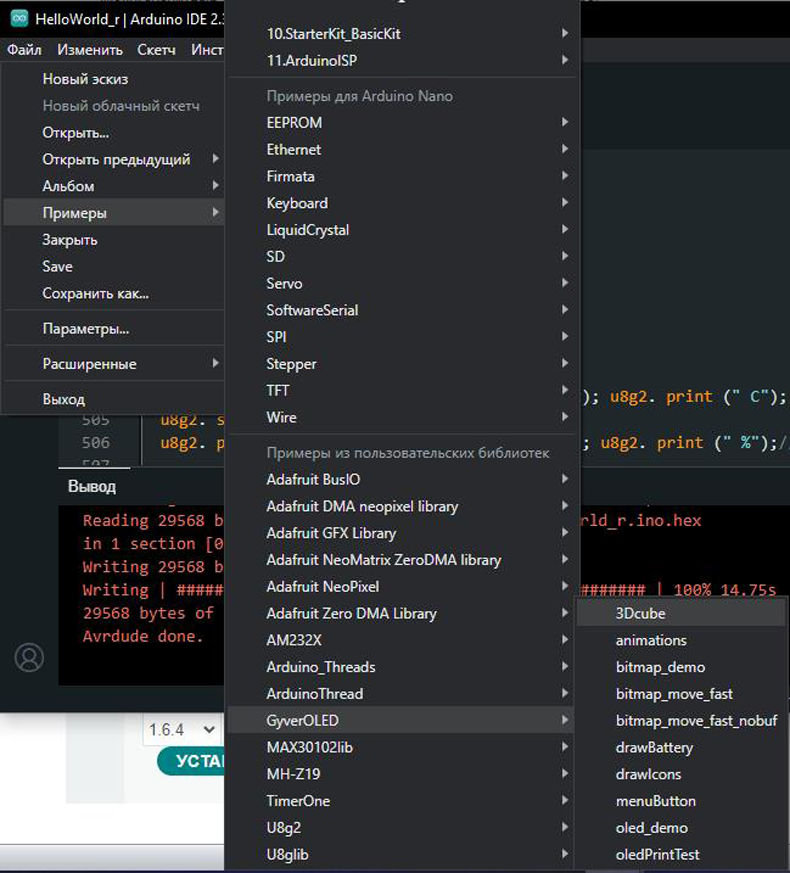
Task: Expand 10.StarterKit_BasicKit examples
Action: (402, 33)
